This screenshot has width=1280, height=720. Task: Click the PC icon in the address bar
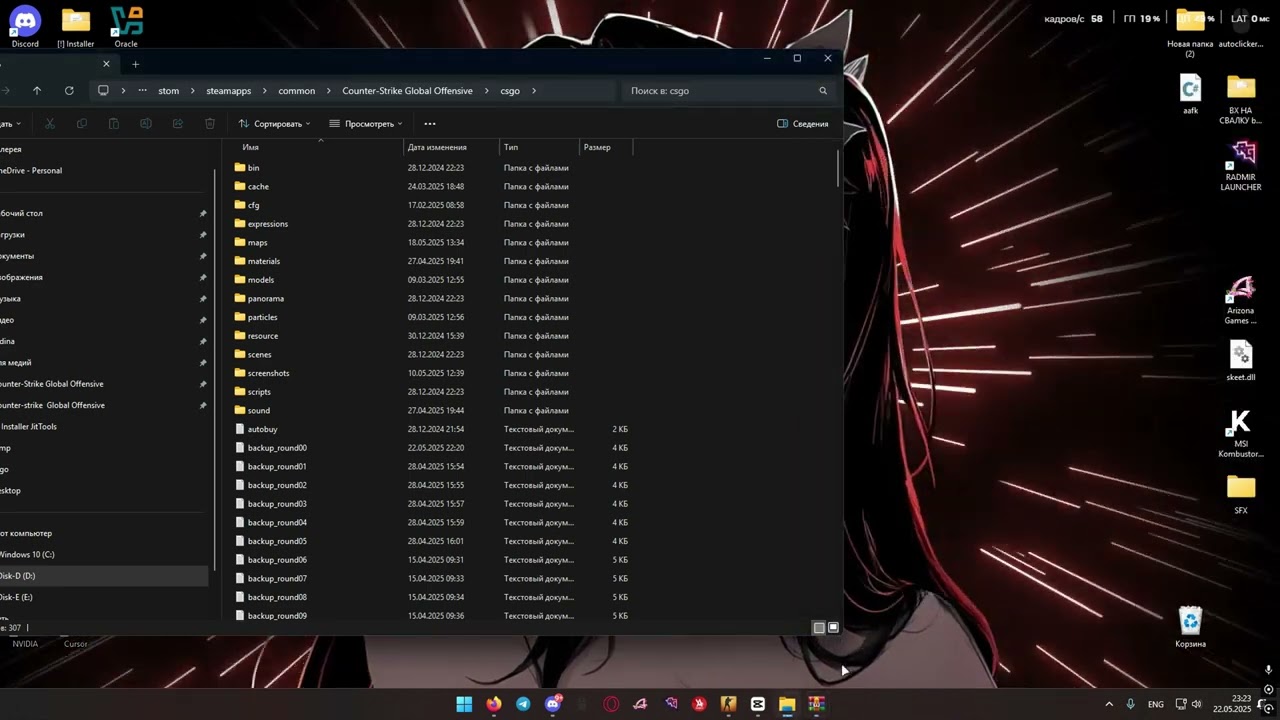click(x=103, y=91)
